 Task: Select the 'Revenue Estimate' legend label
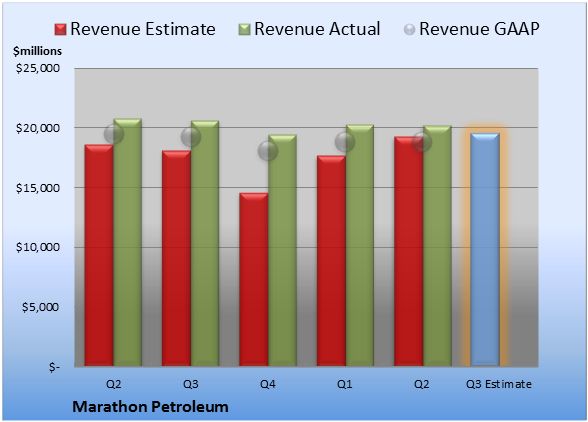coord(143,29)
